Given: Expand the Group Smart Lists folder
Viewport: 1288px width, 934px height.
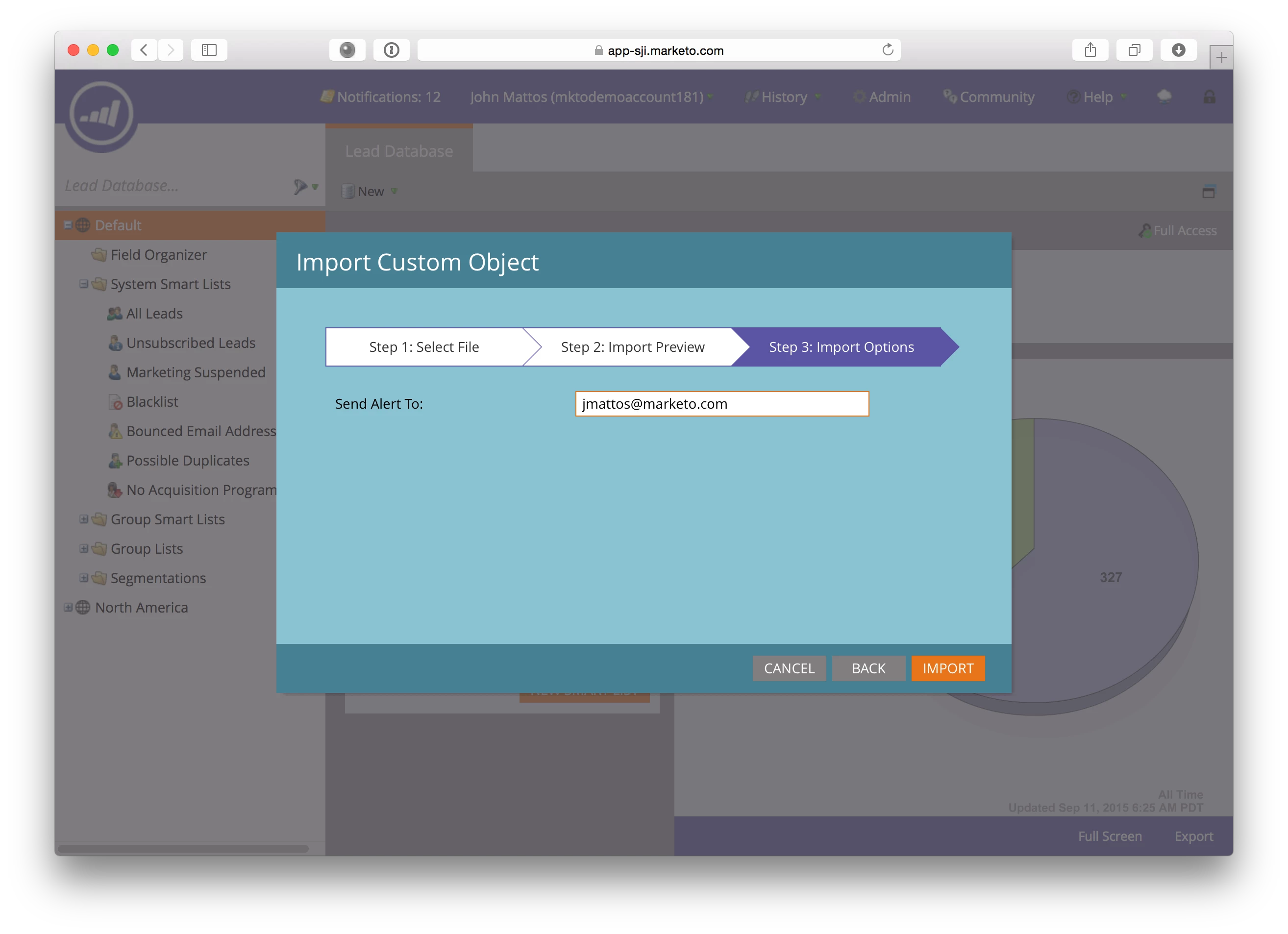Looking at the screenshot, I should point(84,519).
